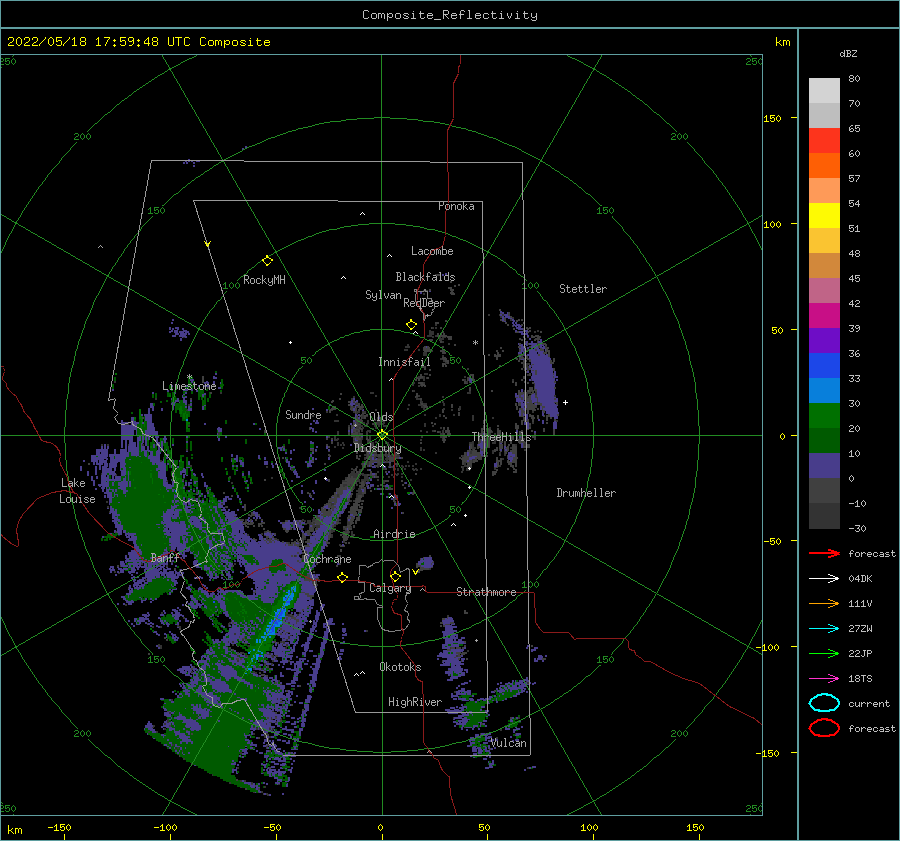Click the yellow diamond at radar center near Olds
Viewport: 900px width, 841px height.
click(x=382, y=435)
